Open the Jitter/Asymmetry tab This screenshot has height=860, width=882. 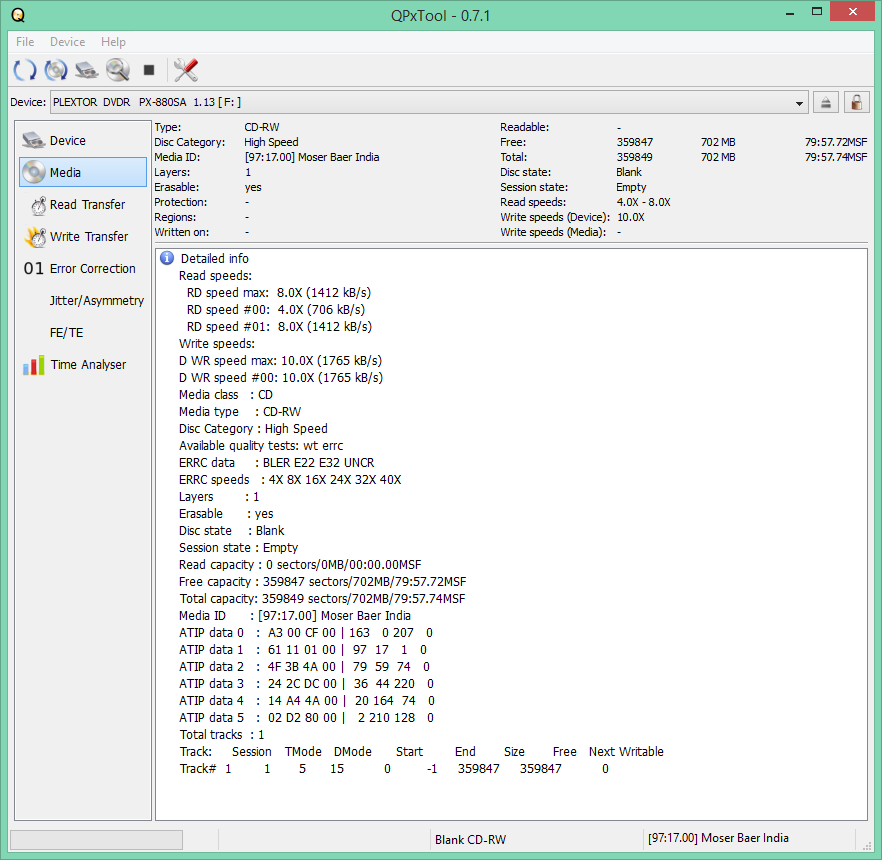pyautogui.click(x=83, y=301)
